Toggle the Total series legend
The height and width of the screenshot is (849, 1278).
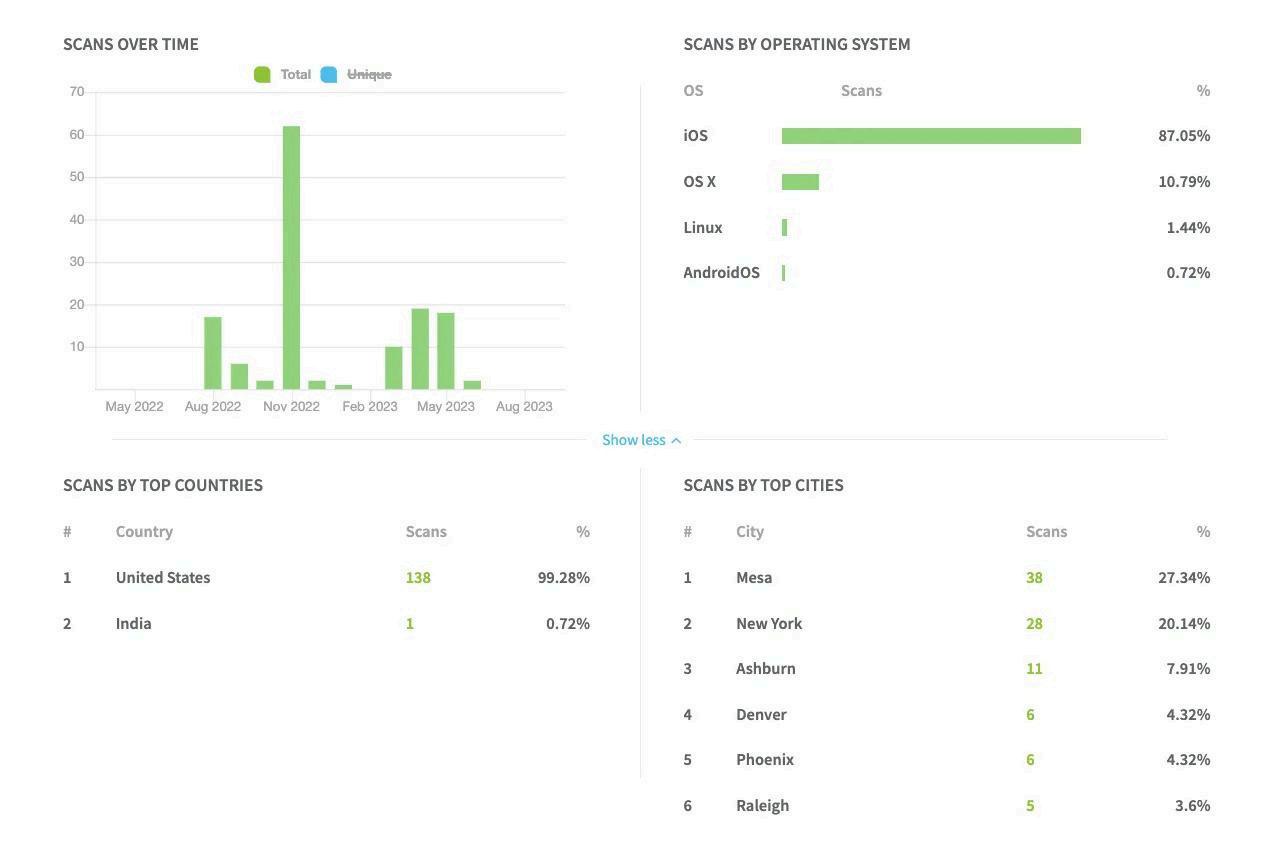[x=282, y=75]
